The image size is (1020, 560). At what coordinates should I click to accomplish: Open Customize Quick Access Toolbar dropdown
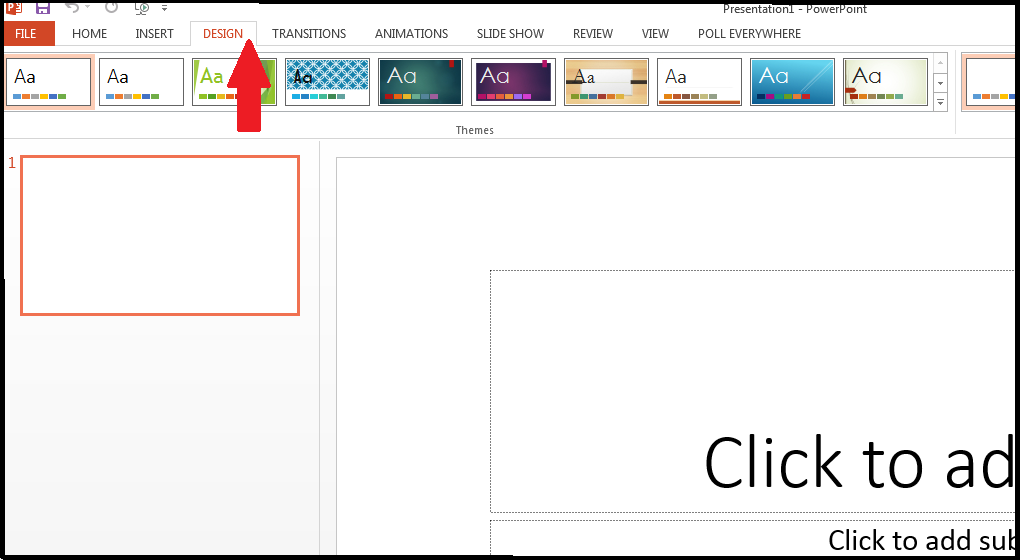pyautogui.click(x=165, y=8)
